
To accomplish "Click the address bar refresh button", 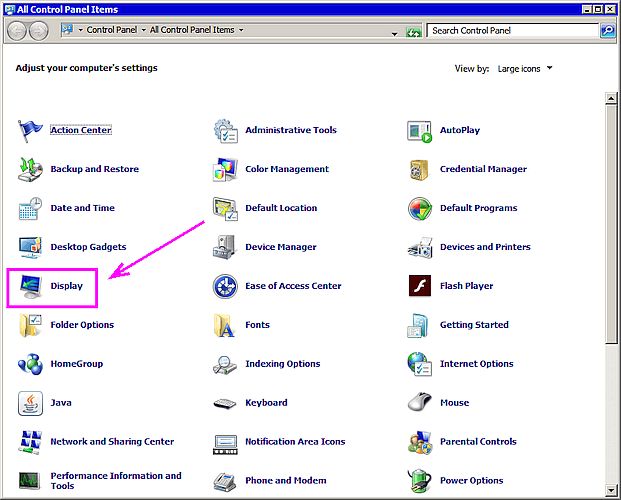I will click(x=413, y=32).
